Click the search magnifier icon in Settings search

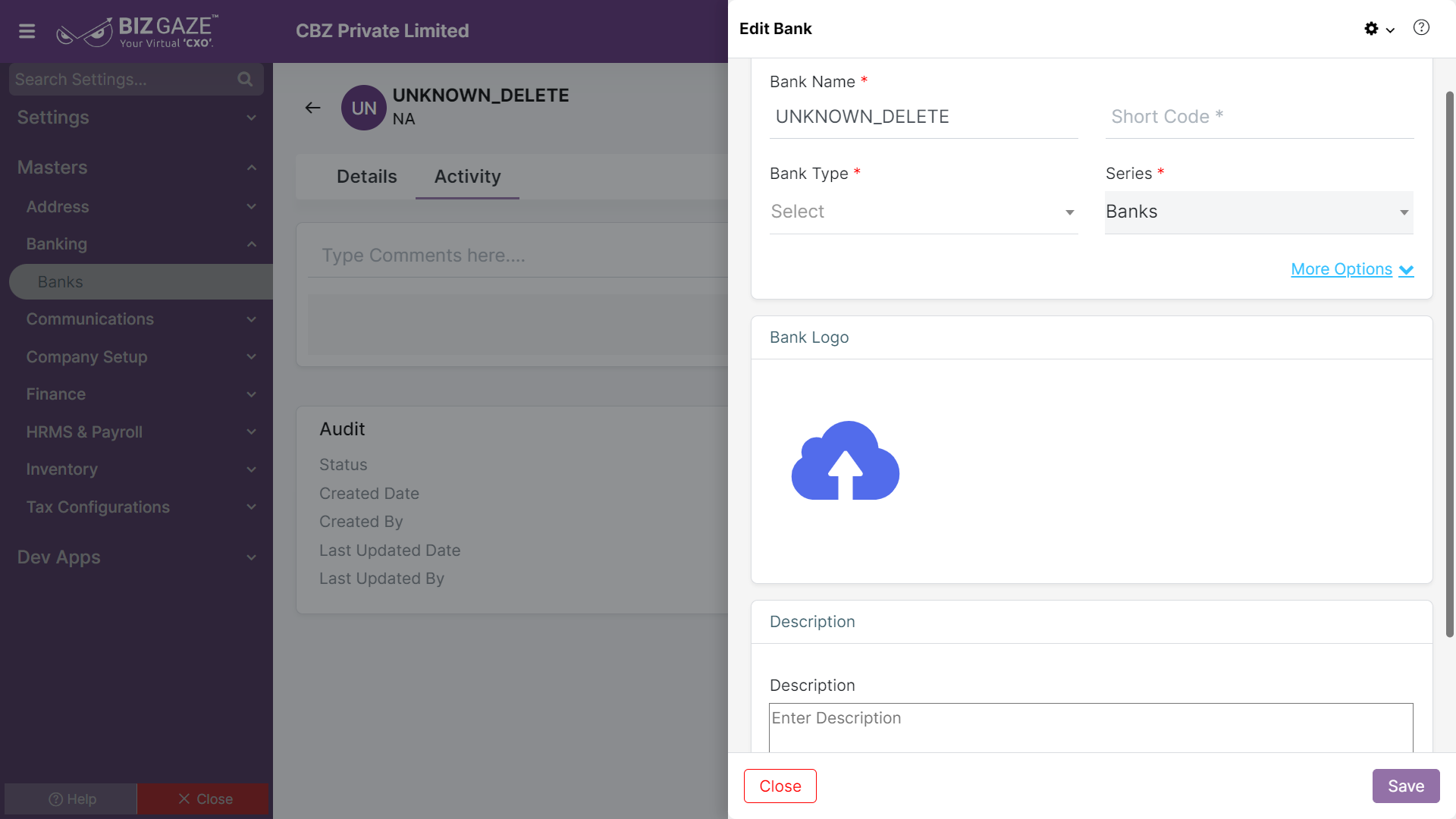[245, 79]
